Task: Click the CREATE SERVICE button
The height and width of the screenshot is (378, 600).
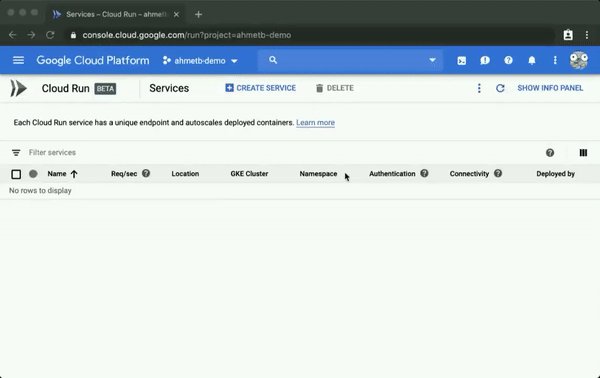Action: pyautogui.click(x=261, y=88)
